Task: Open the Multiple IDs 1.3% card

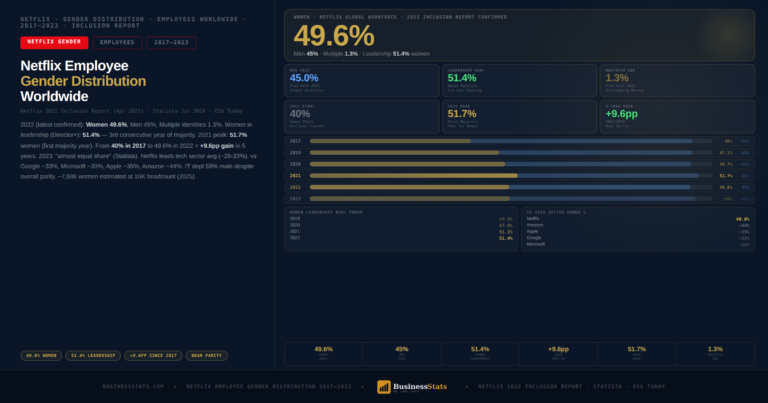Action: [677, 81]
